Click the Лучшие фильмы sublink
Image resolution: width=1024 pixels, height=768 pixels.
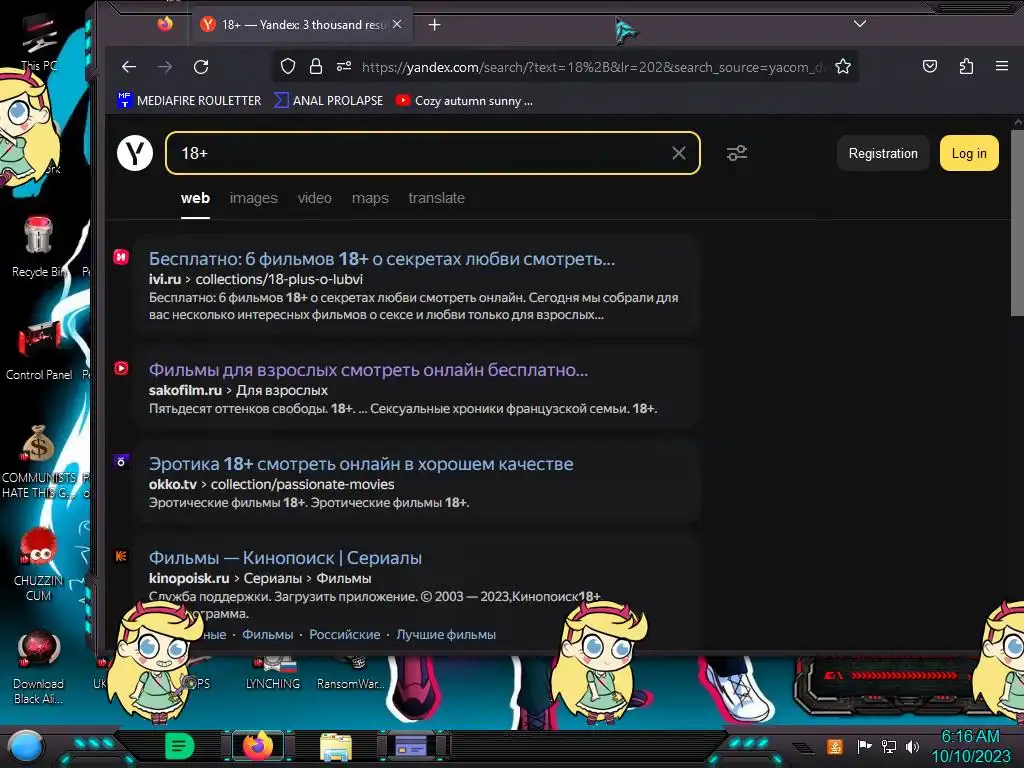446,634
